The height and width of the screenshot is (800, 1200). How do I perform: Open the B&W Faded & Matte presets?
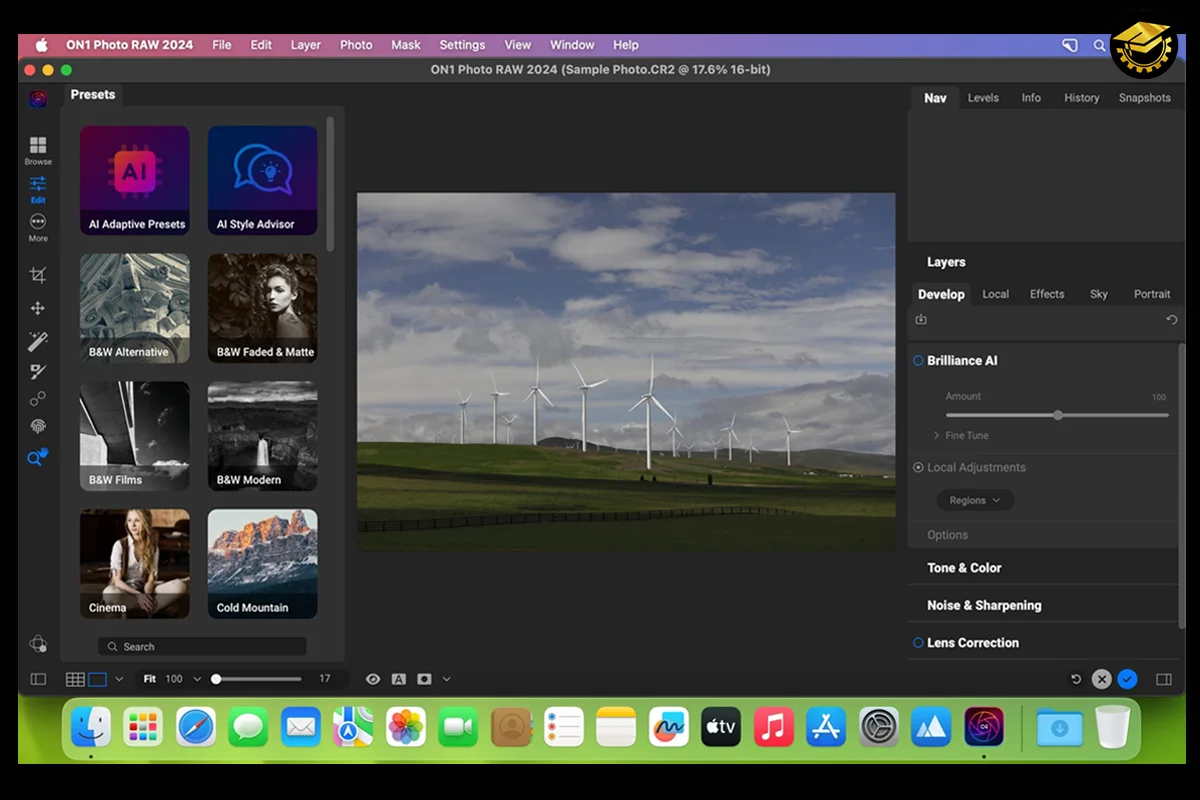[263, 308]
